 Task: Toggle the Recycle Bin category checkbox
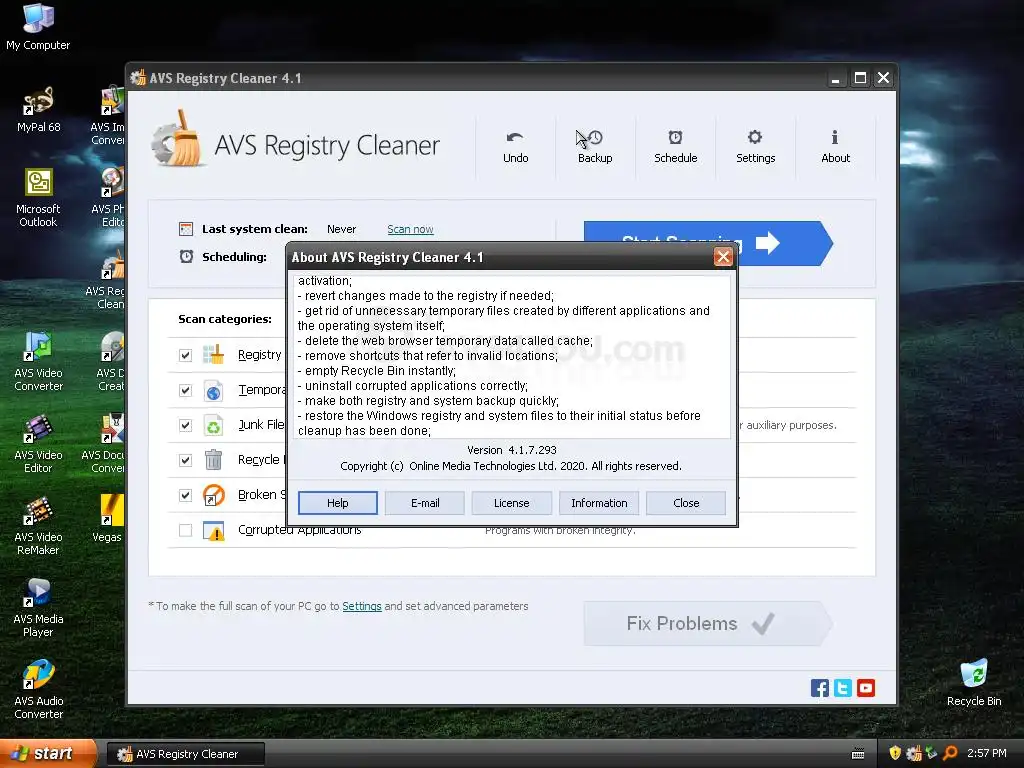185,460
